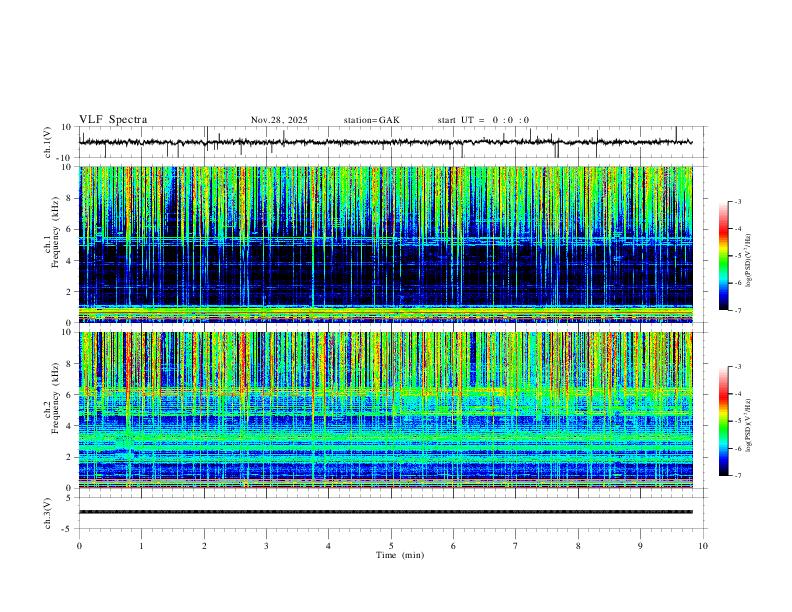
Task: Click the ch.1 PSD color scale bar
Action: click(x=724, y=256)
